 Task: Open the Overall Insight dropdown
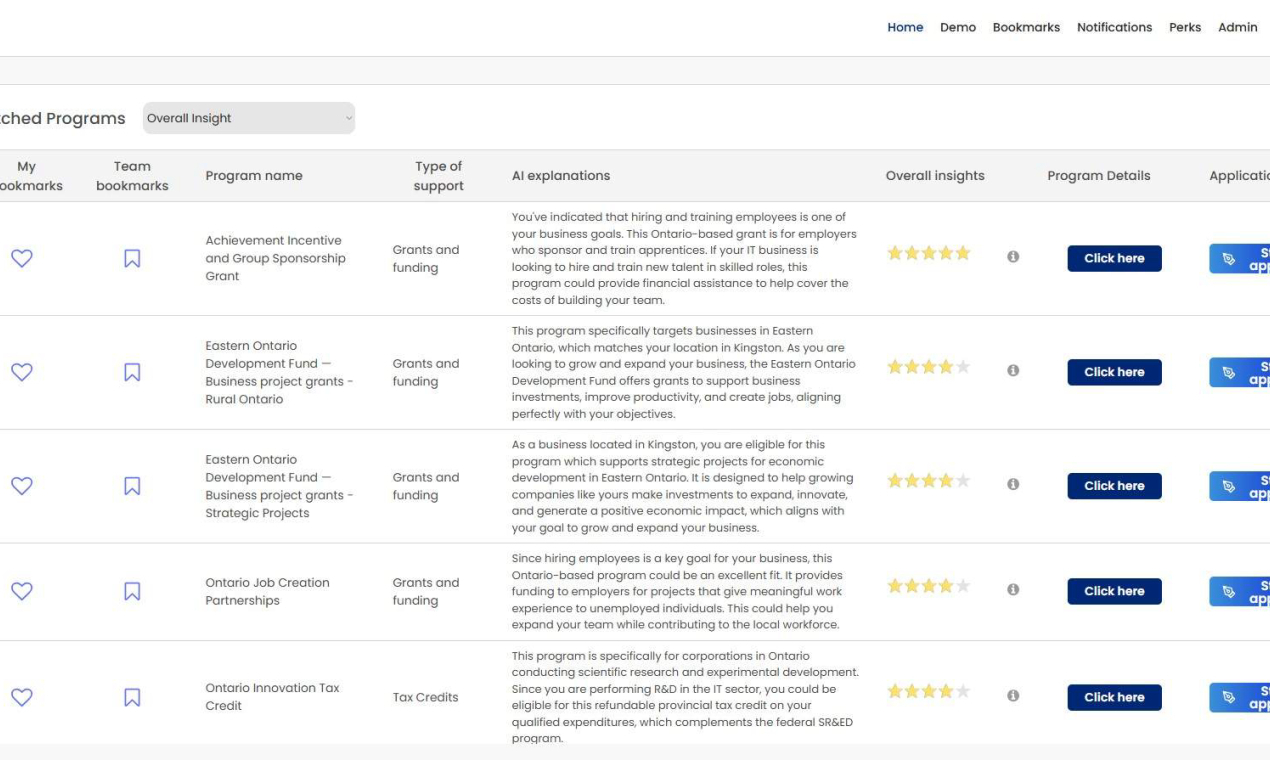[248, 118]
